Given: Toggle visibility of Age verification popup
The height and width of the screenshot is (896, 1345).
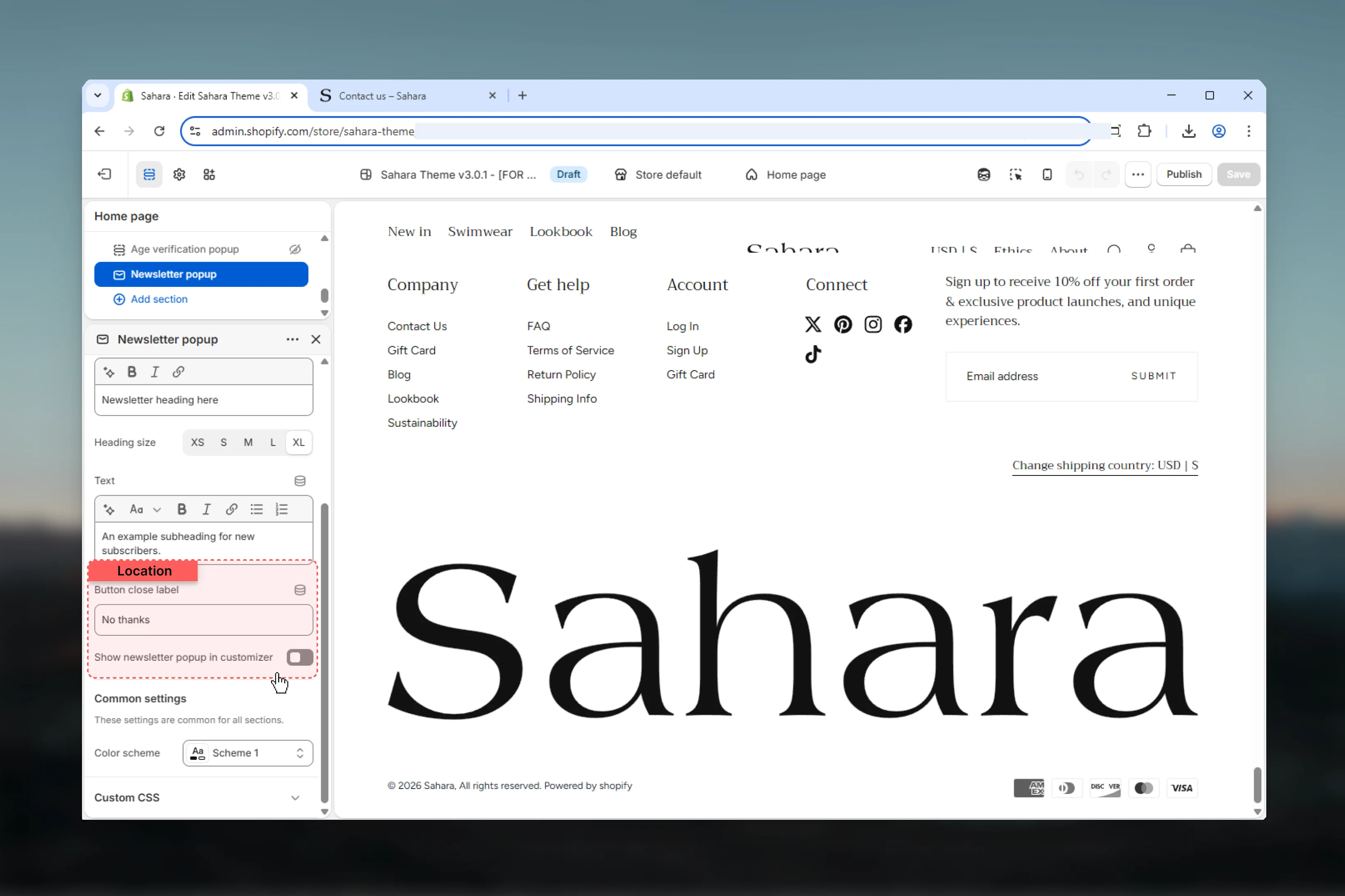Looking at the screenshot, I should pyautogui.click(x=295, y=249).
